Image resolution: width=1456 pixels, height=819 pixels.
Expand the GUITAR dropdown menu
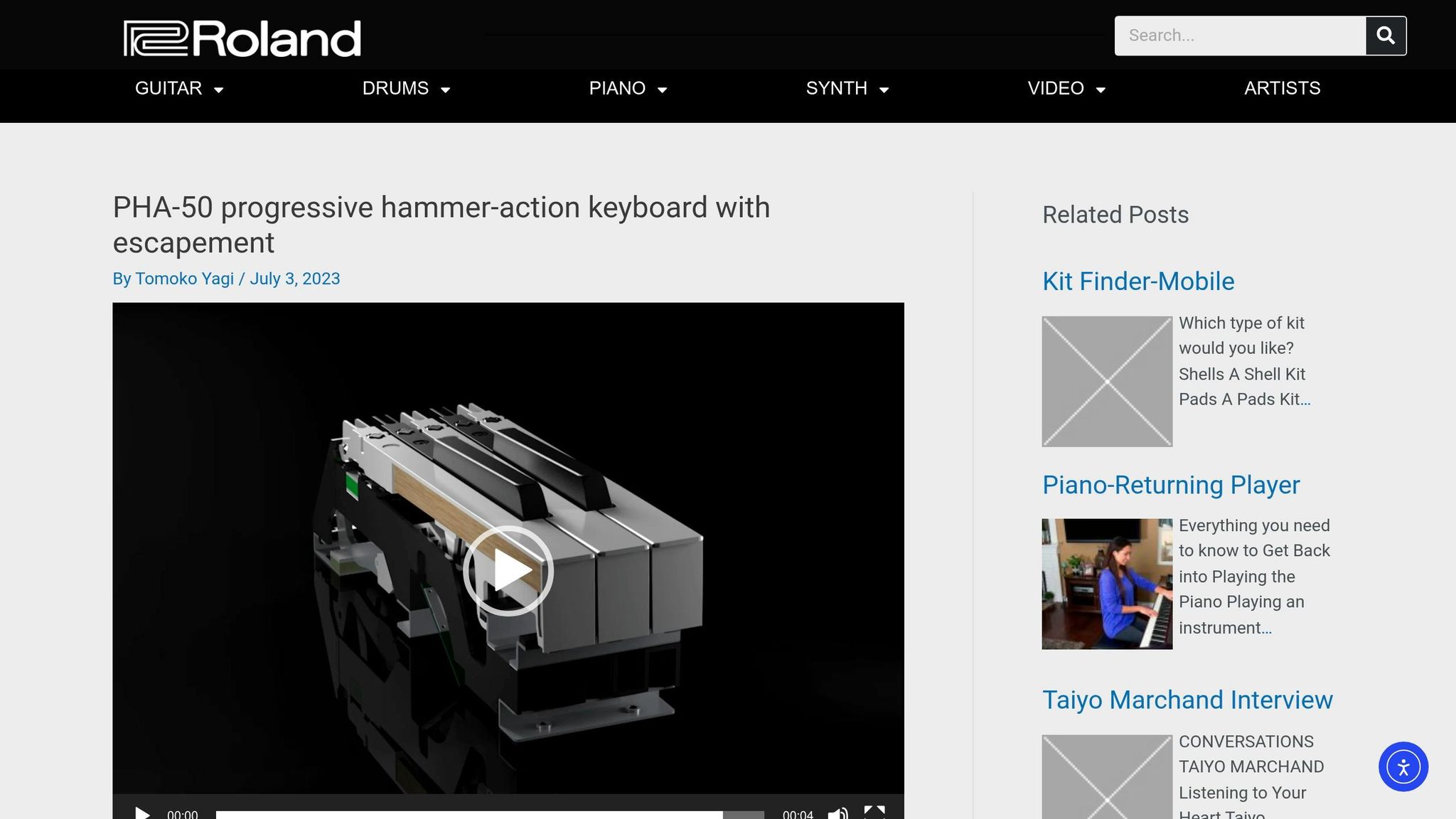tap(180, 89)
